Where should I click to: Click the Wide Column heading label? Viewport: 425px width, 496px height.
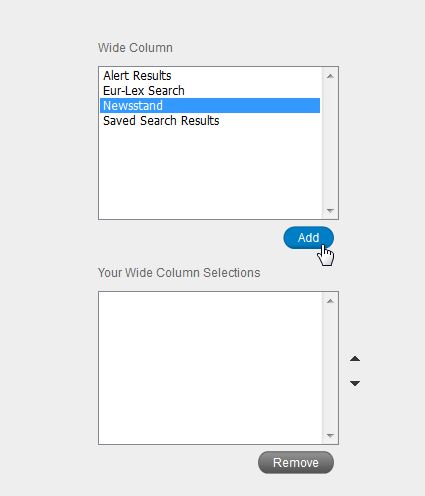[x=135, y=48]
